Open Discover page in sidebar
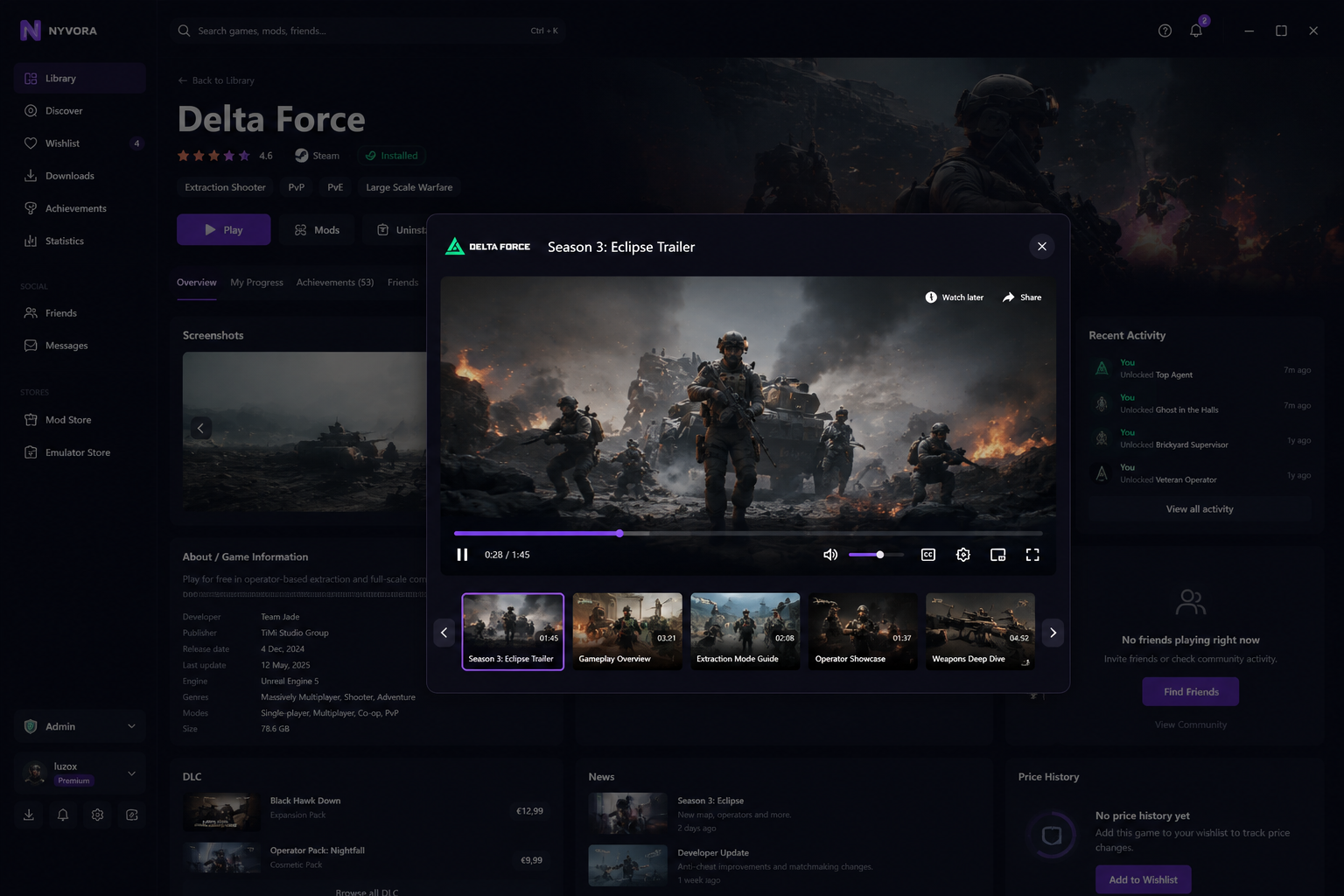The image size is (1344, 896). [x=80, y=111]
